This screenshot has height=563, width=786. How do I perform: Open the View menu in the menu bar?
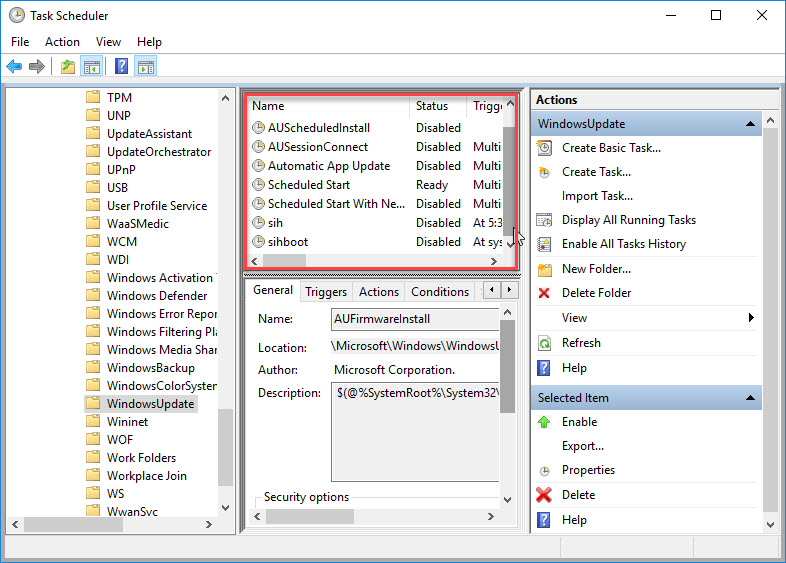point(108,42)
